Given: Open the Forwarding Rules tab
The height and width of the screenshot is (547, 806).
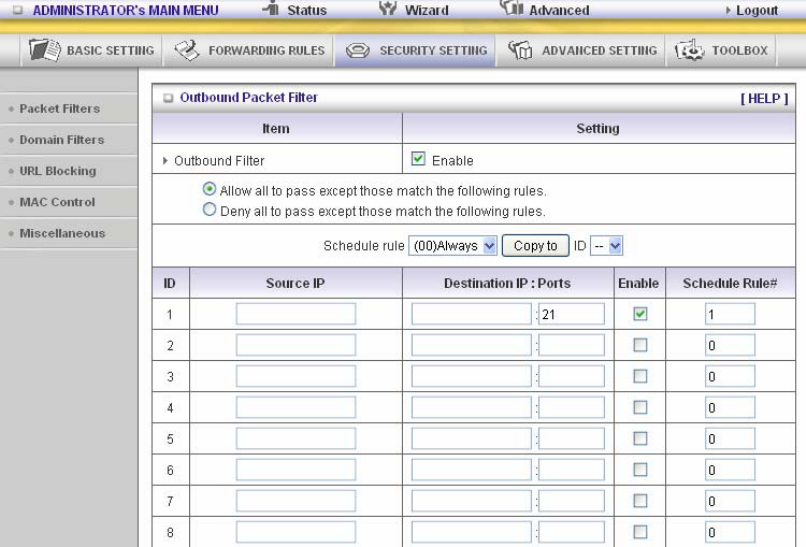Looking at the screenshot, I should pyautogui.click(x=248, y=50).
